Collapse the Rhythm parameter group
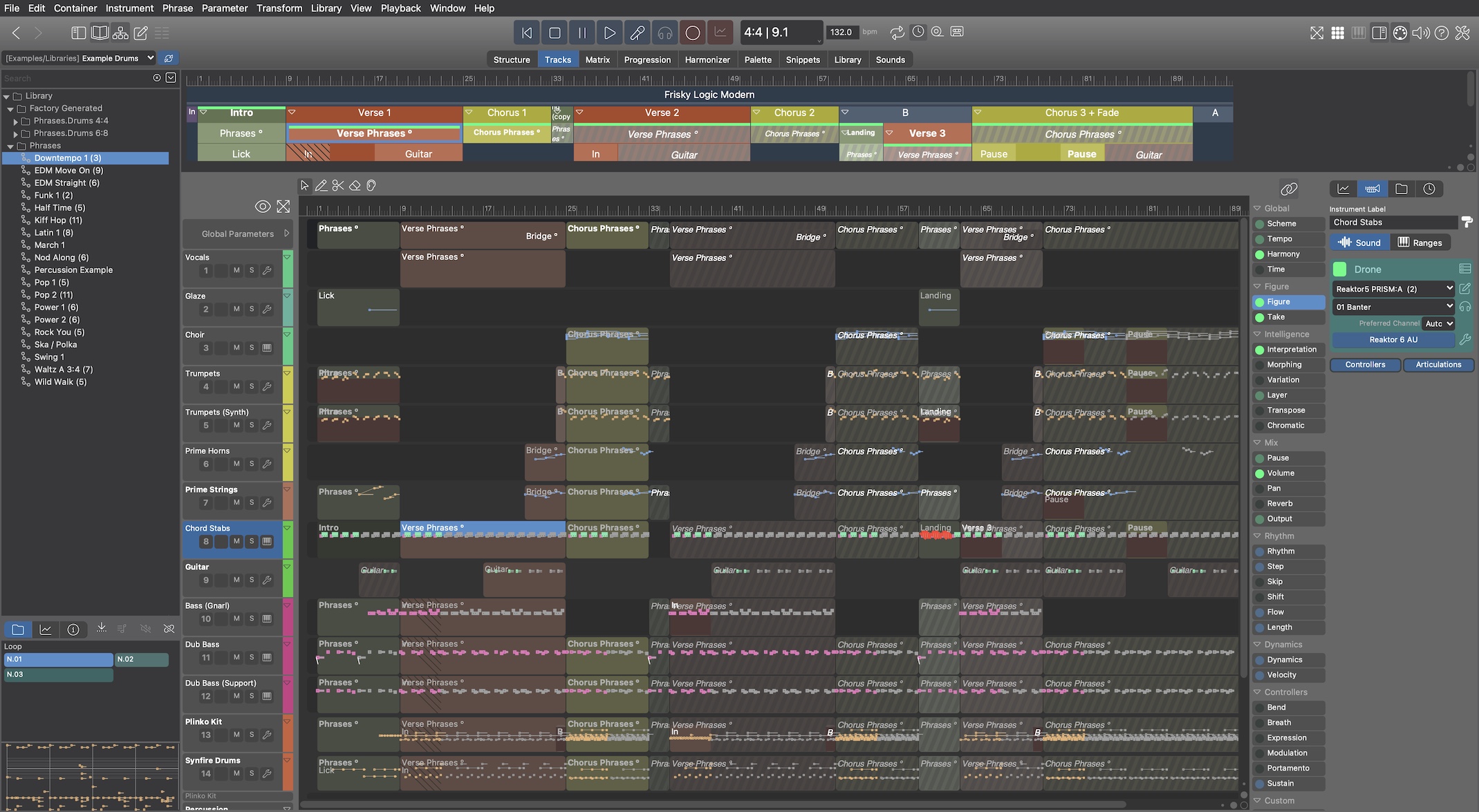The height and width of the screenshot is (812, 1479). pyautogui.click(x=1257, y=536)
